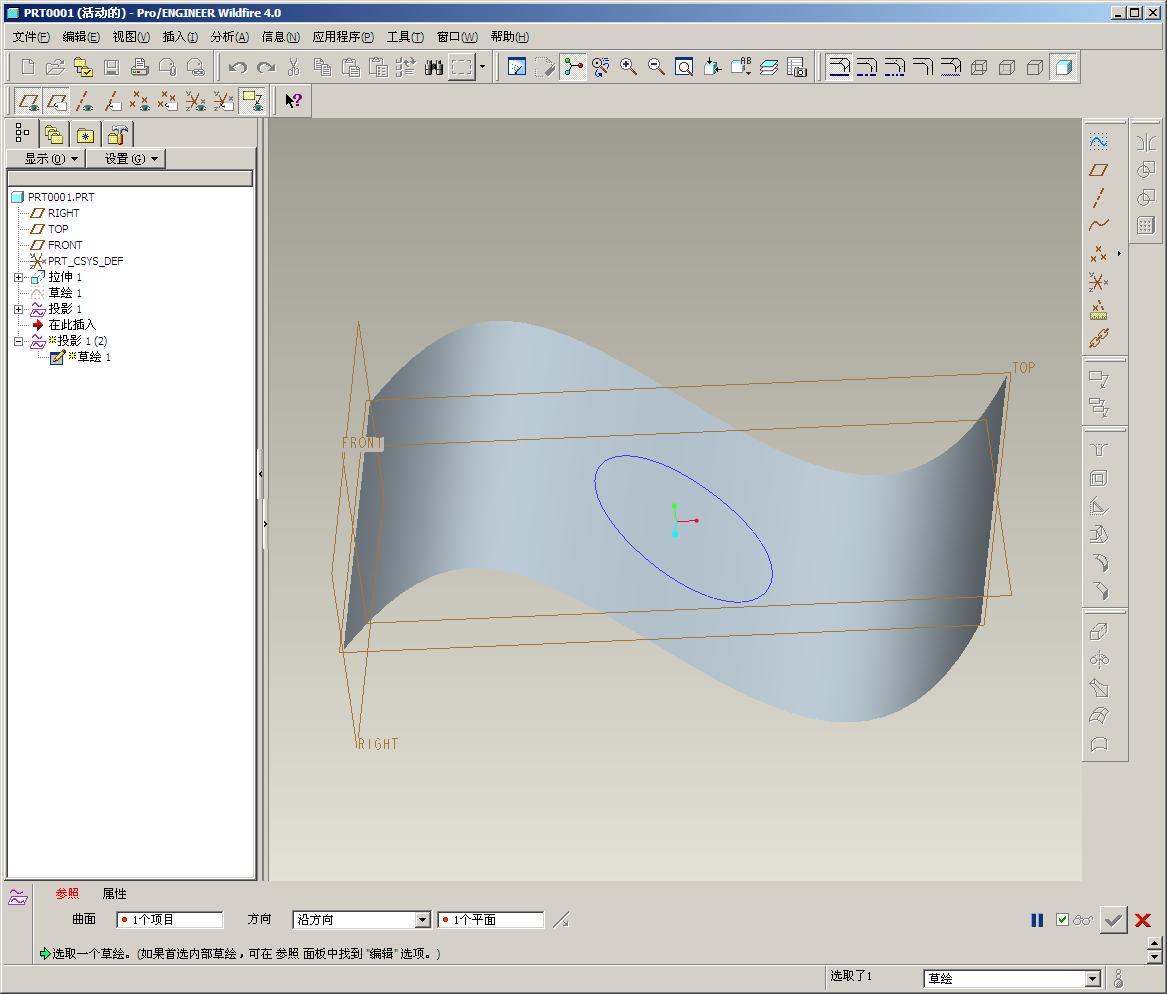
Task: Select the FRONT datum plane in tree
Action: [65, 245]
